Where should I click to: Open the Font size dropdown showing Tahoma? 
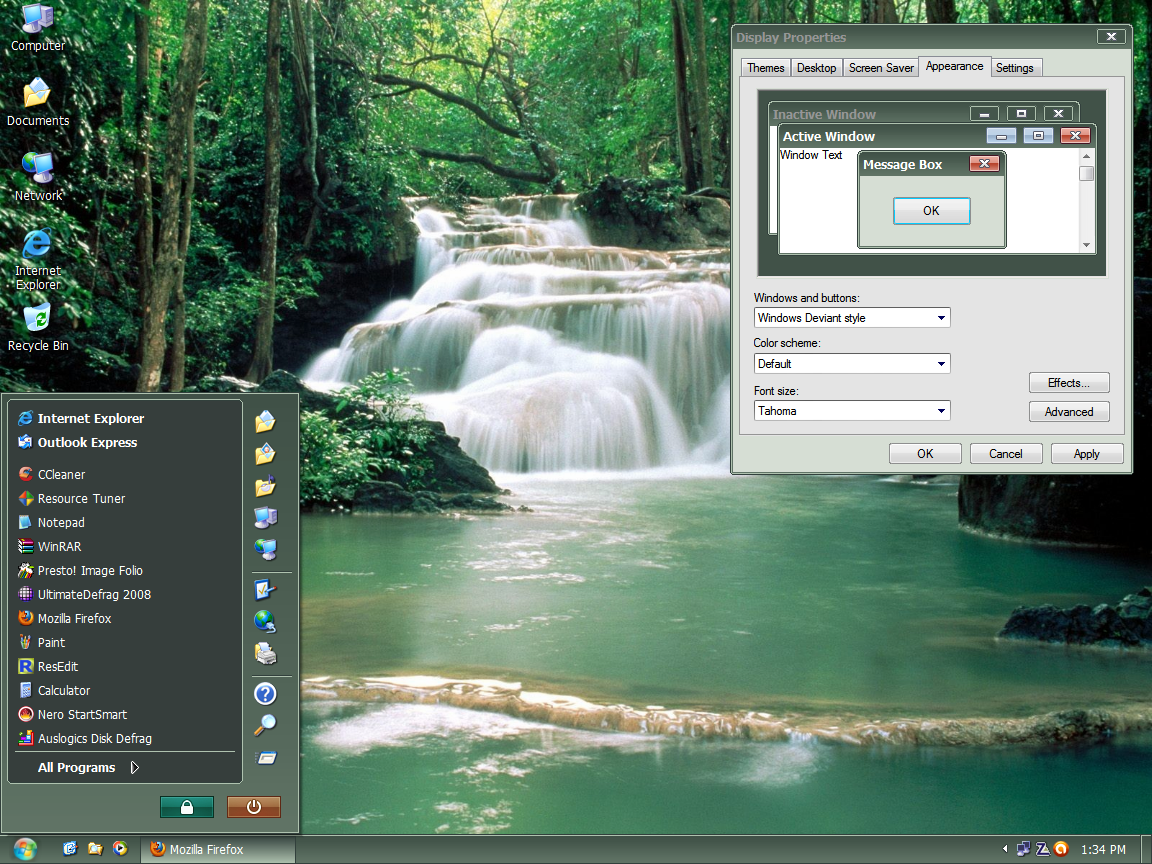click(x=852, y=411)
